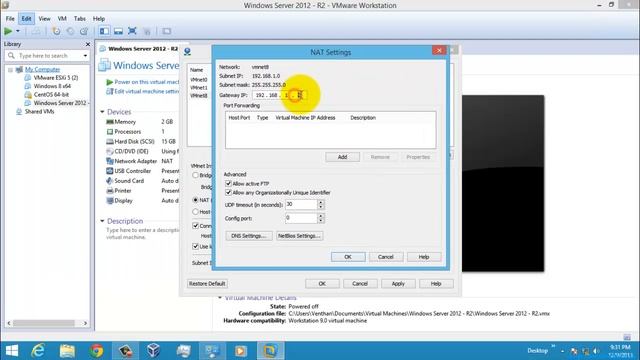Image resolution: width=640 pixels, height=360 pixels.
Task: Open the power options dropdown arrow
Action: pyautogui.click(x=18, y=31)
